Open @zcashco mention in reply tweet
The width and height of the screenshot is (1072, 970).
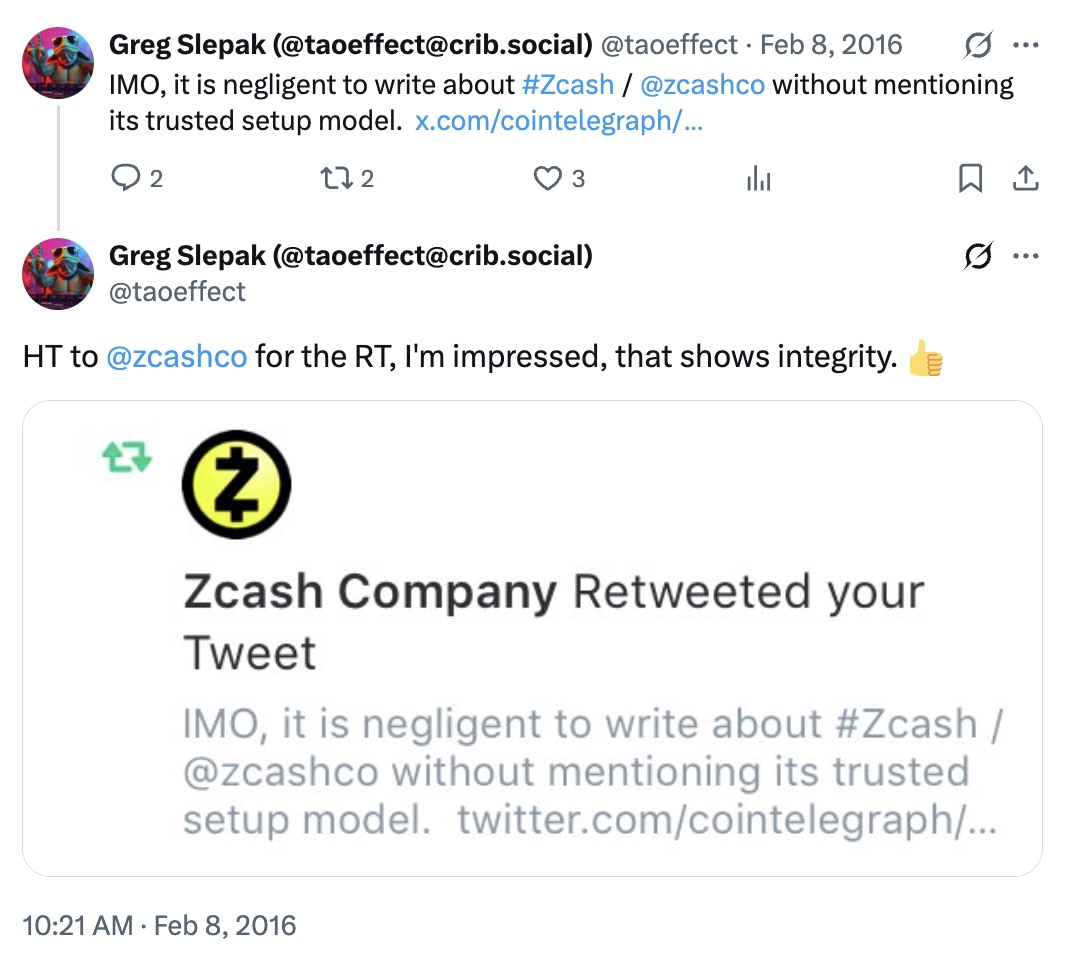pos(176,357)
